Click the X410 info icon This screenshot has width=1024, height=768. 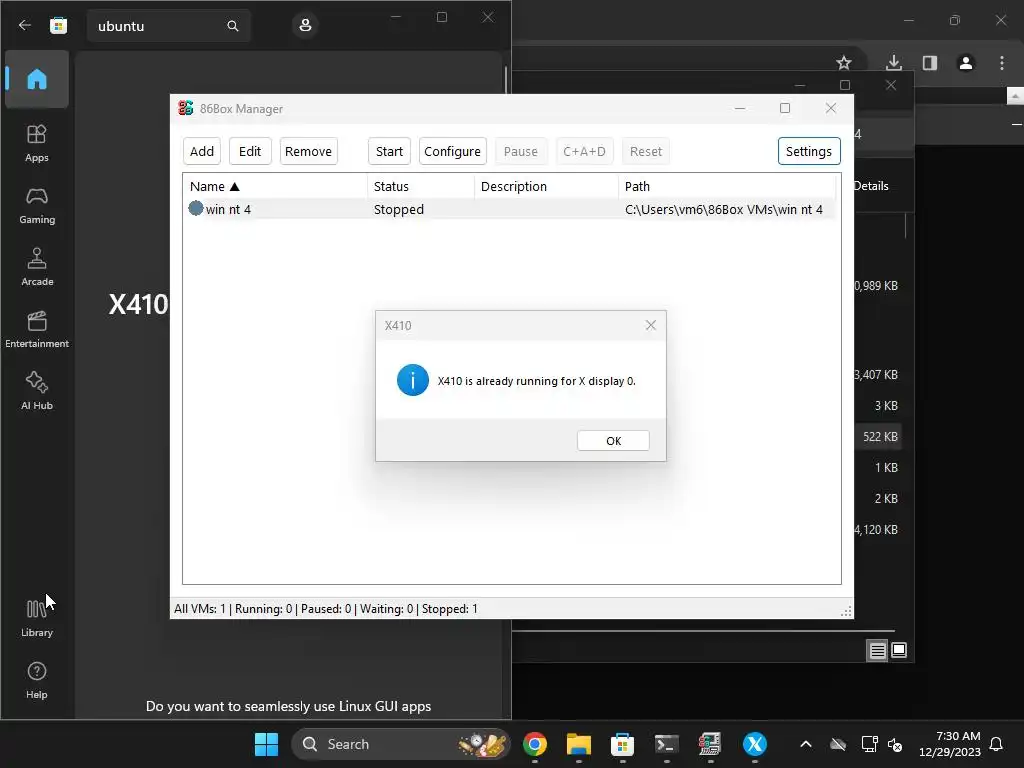pos(413,380)
